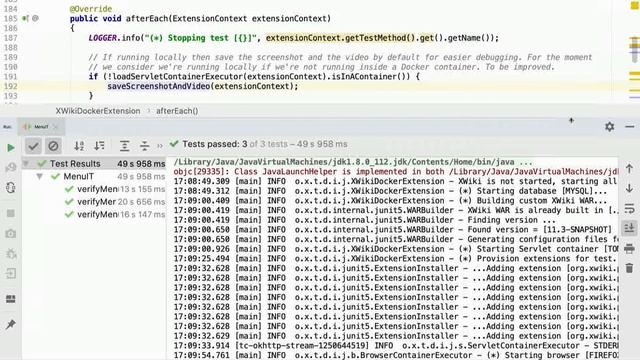The height and width of the screenshot is (360, 640).
Task: Print the console output
Action: point(629,248)
